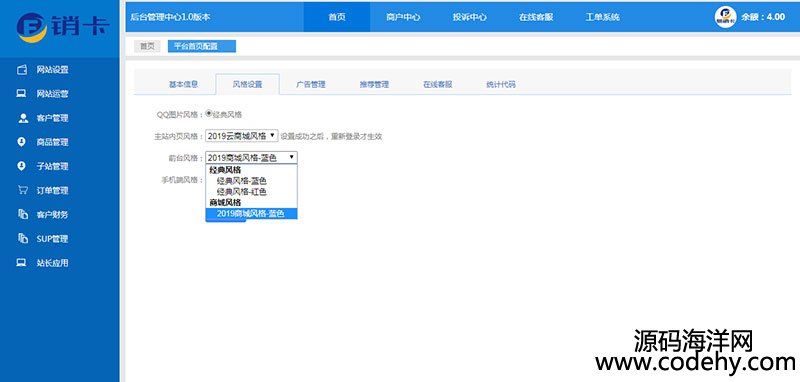Click the 站长应用 monitor icon
Viewport: 800px width, 382px height.
[x=21, y=263]
